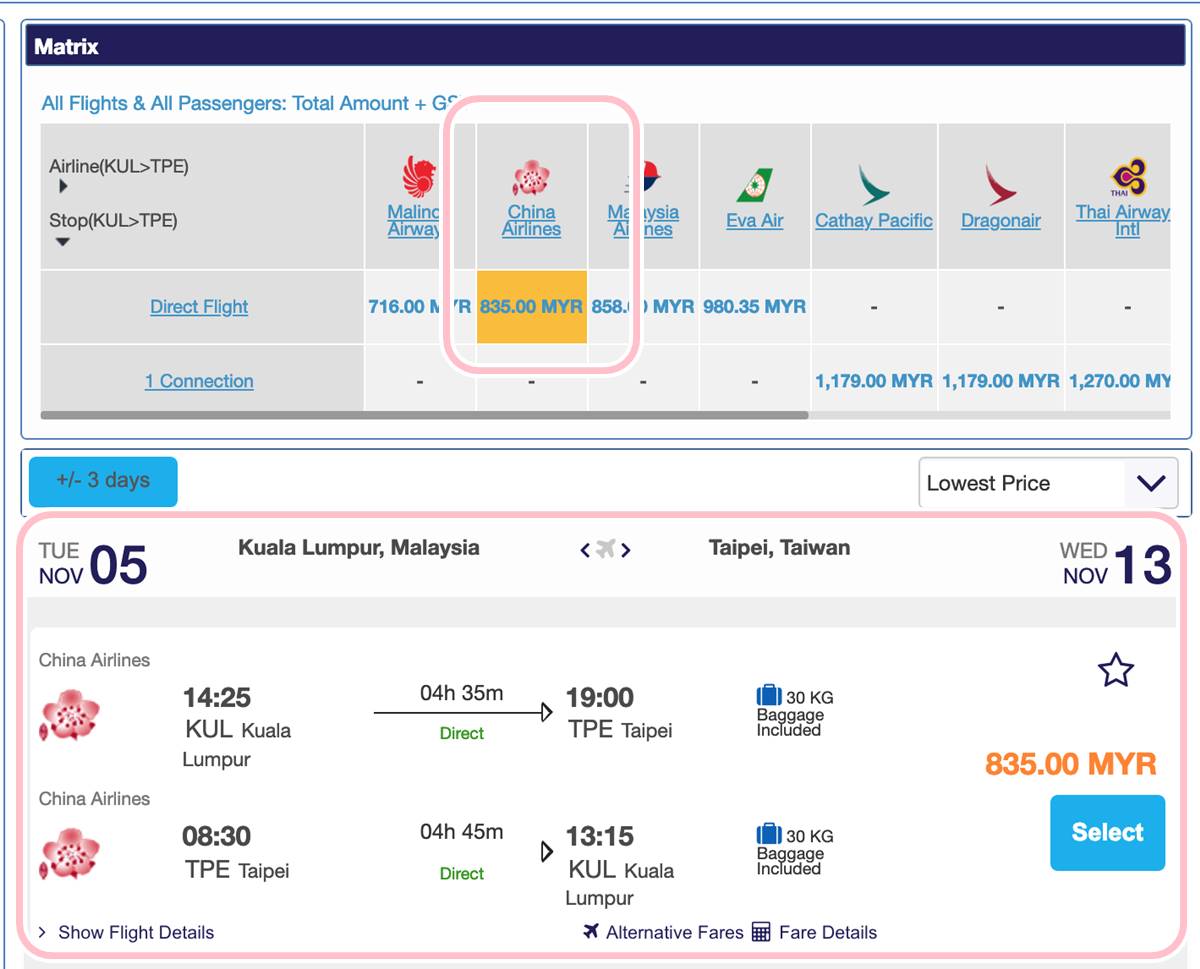Filter by the Direct Flight row link
Image resolution: width=1200 pixels, height=969 pixels.
click(x=199, y=307)
